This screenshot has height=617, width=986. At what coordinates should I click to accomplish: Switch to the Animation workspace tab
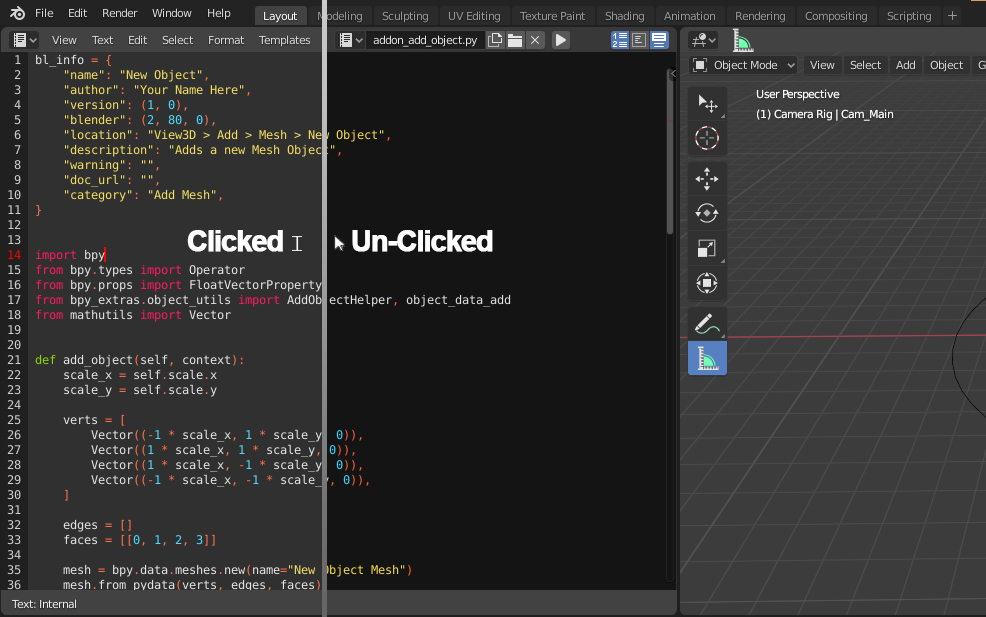[x=690, y=16]
